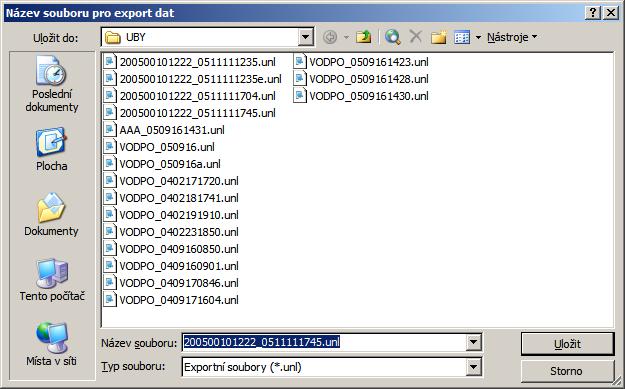
Task: Click the Storno button
Action: [568, 371]
